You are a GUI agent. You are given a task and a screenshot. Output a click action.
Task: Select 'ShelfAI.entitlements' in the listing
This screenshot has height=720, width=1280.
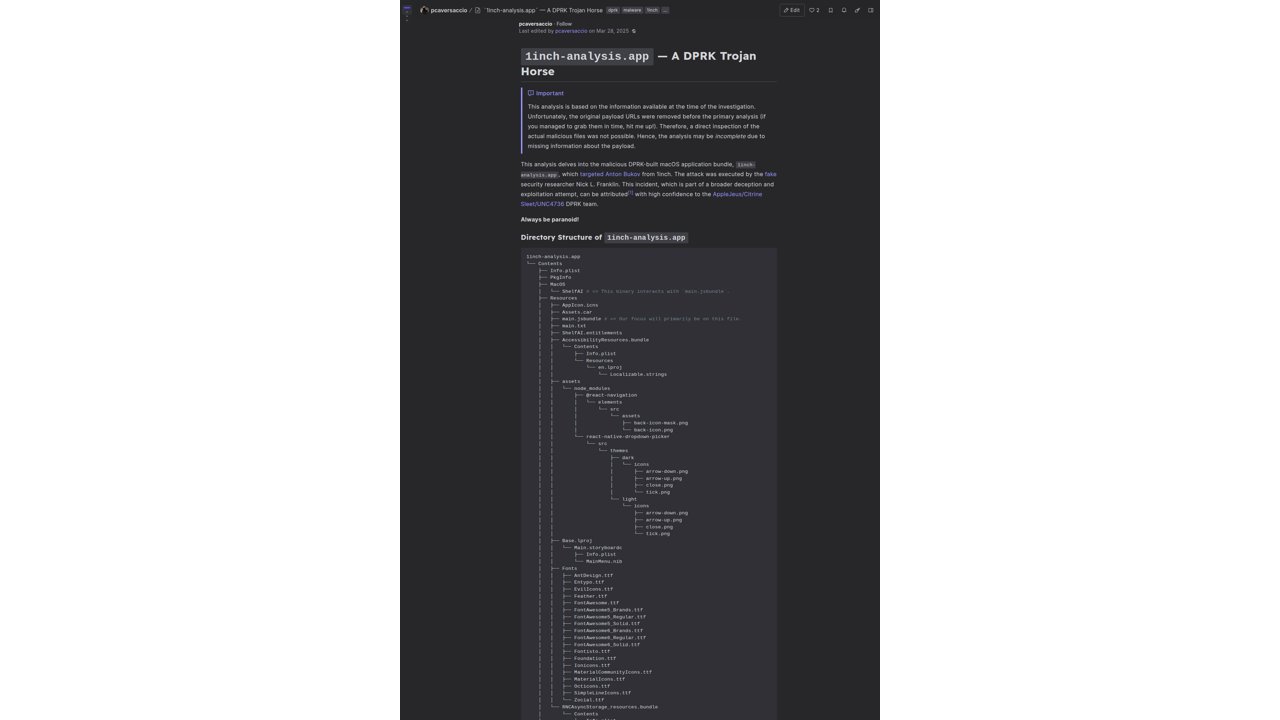click(592, 333)
